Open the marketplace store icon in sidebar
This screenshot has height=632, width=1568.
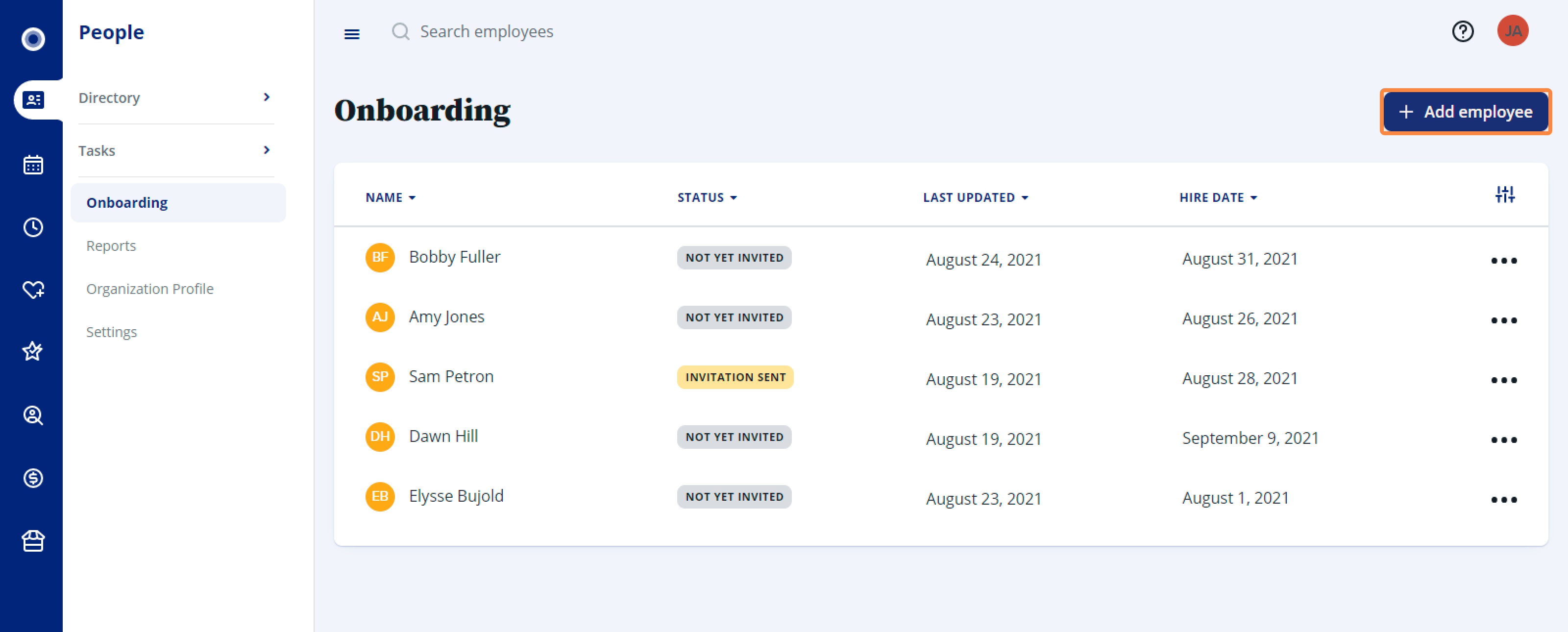pos(33,540)
